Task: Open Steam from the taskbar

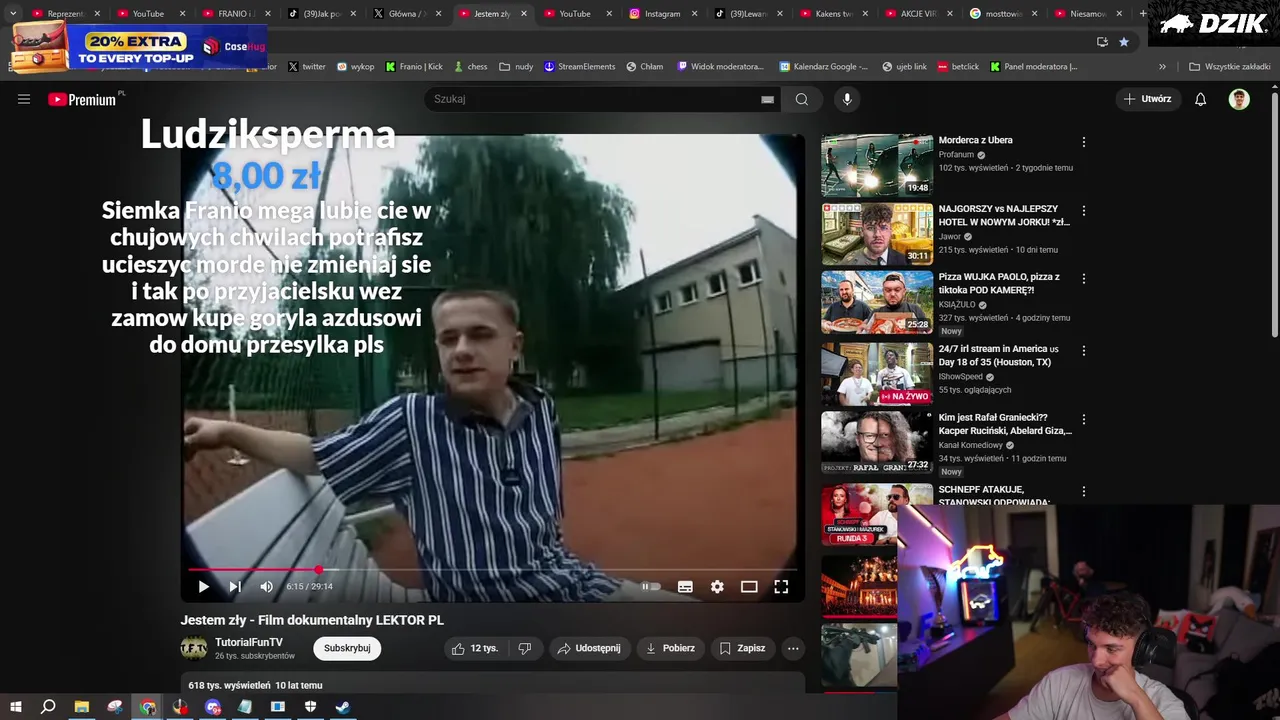Action: pyautogui.click(x=343, y=707)
